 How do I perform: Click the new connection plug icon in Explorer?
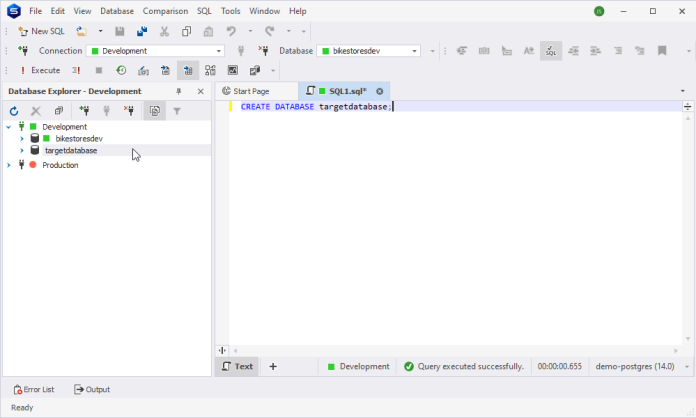click(x=84, y=111)
